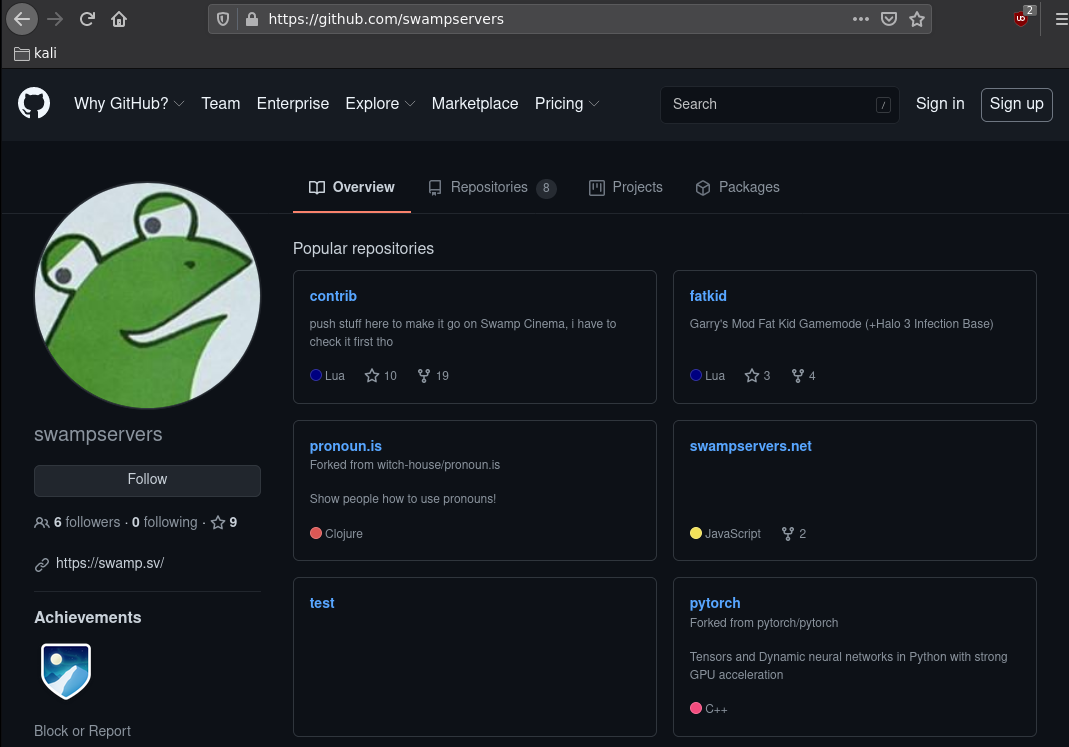
Task: View the 6 followers link
Action: click(x=87, y=522)
